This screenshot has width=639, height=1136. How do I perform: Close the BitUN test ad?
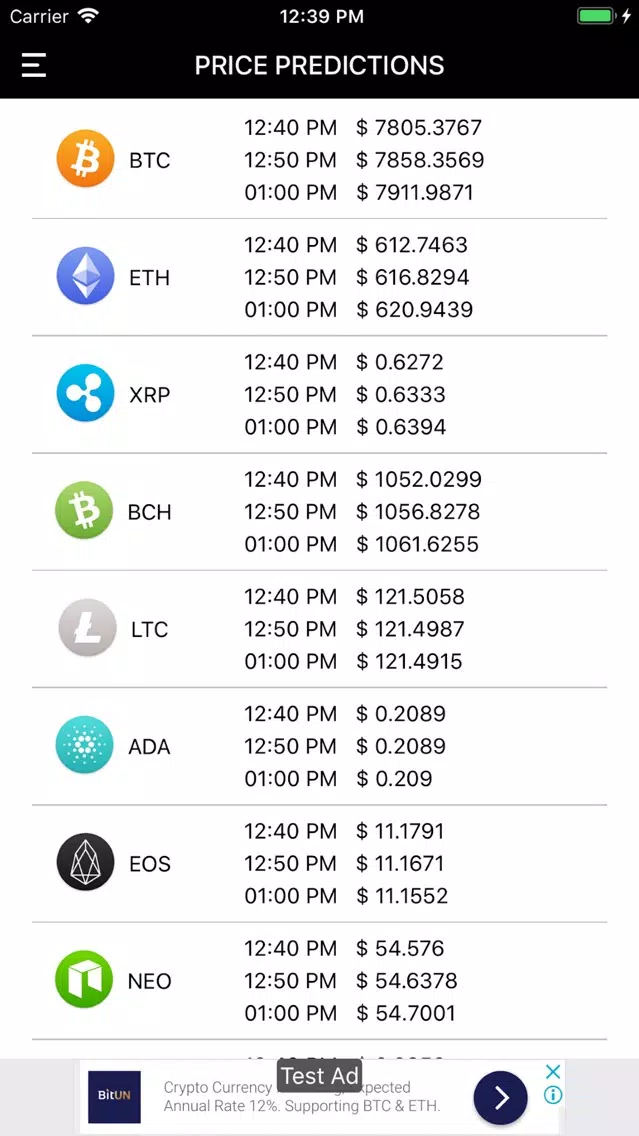pos(553,1072)
